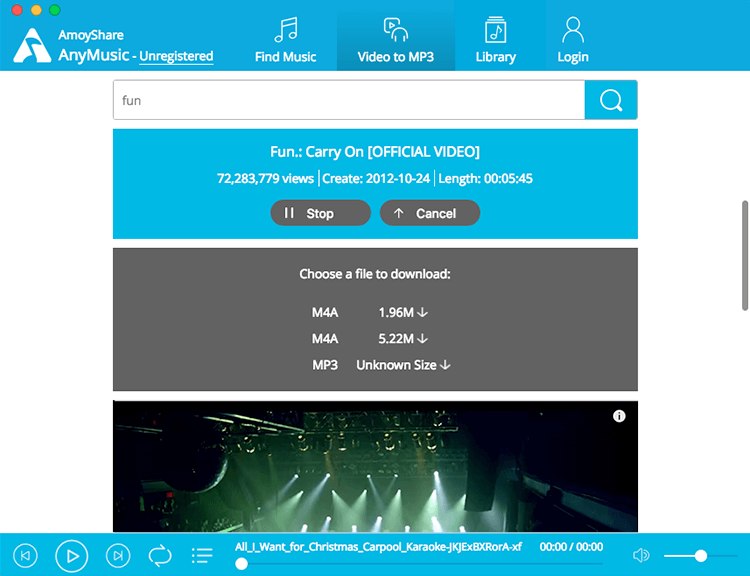Stop the Carry On preview
Image resolution: width=750 pixels, height=576 pixels.
pos(320,213)
